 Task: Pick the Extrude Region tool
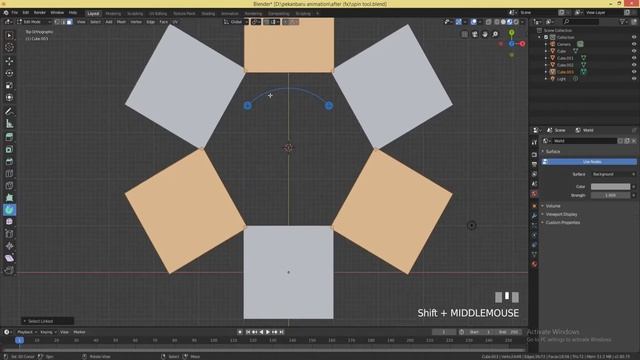click(x=9, y=137)
